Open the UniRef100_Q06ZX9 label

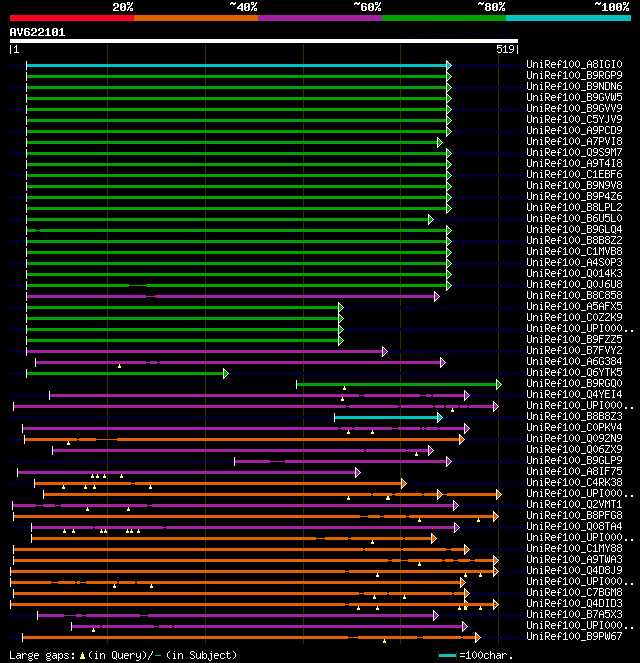pyautogui.click(x=574, y=449)
